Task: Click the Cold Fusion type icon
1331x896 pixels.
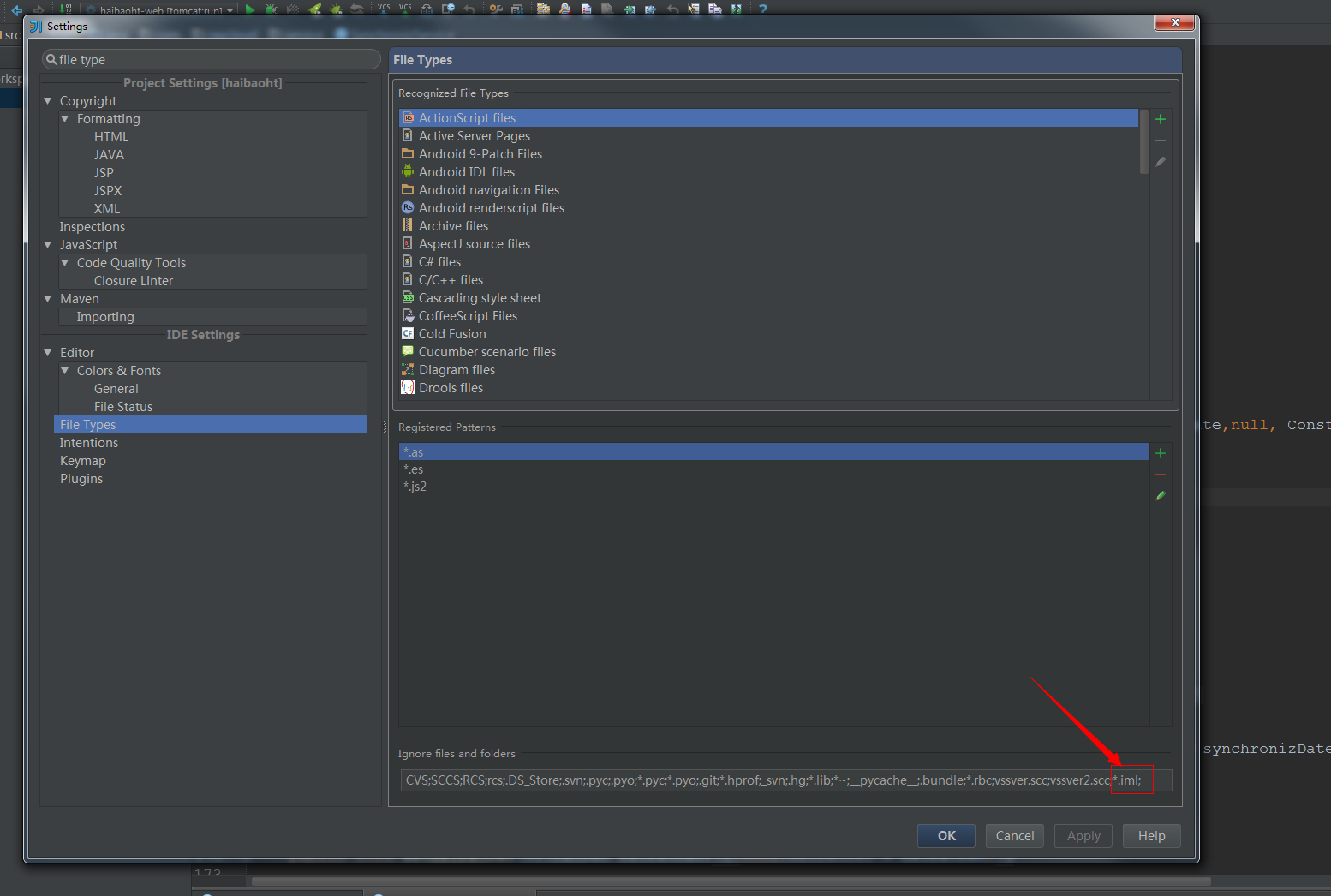Action: tap(409, 334)
